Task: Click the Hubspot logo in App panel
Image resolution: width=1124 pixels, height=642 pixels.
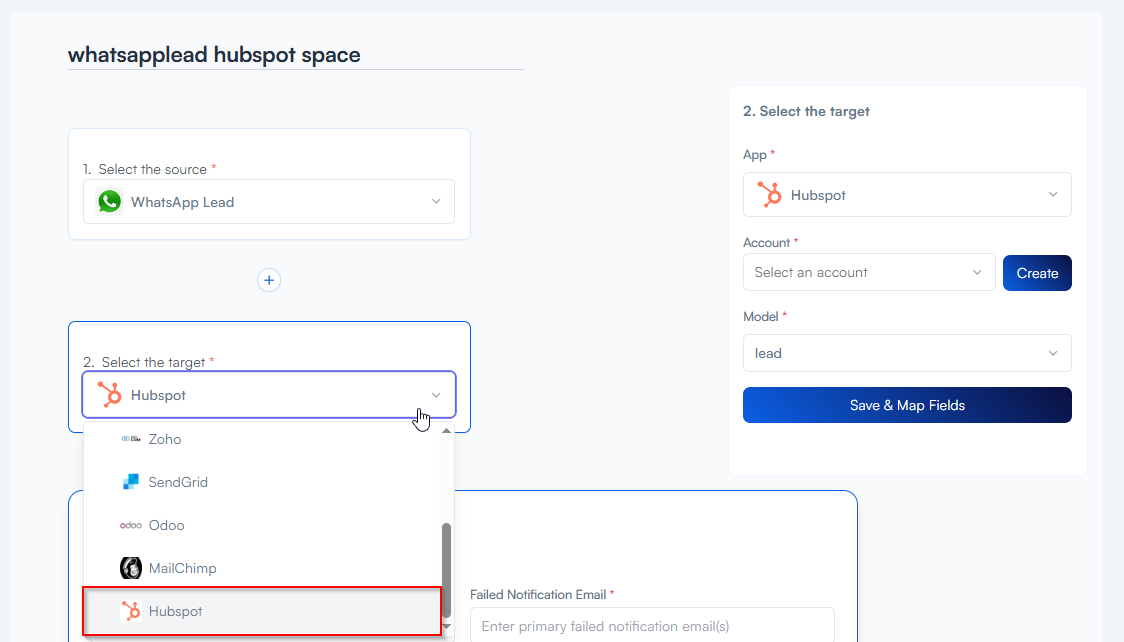Action: tap(769, 195)
